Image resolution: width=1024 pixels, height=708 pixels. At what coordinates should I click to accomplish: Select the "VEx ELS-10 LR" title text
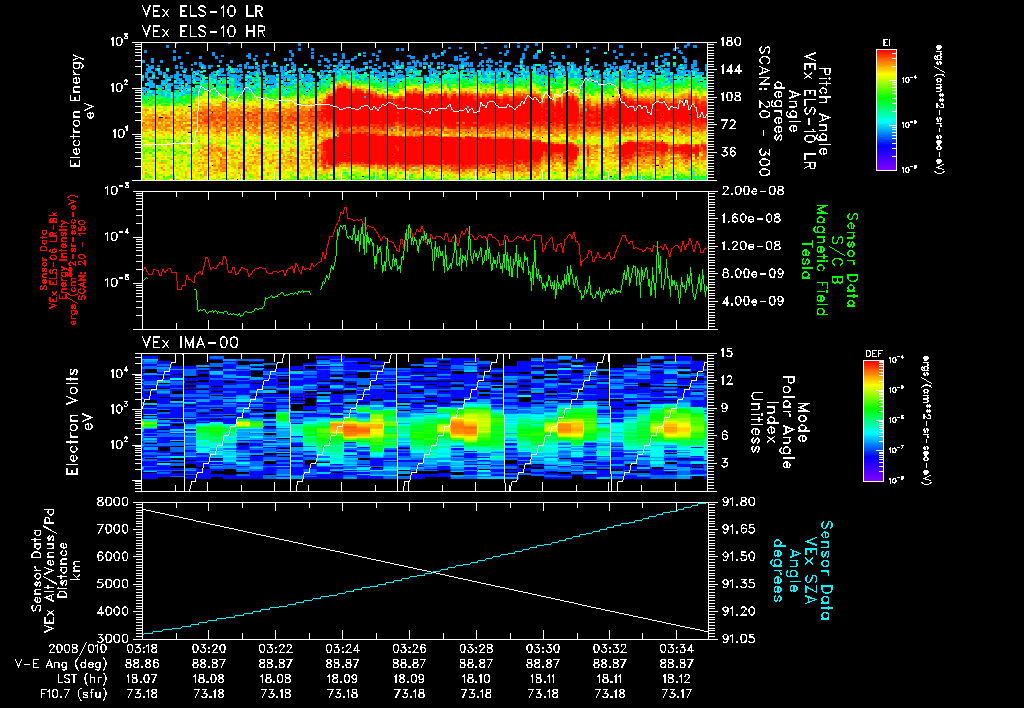pos(202,12)
